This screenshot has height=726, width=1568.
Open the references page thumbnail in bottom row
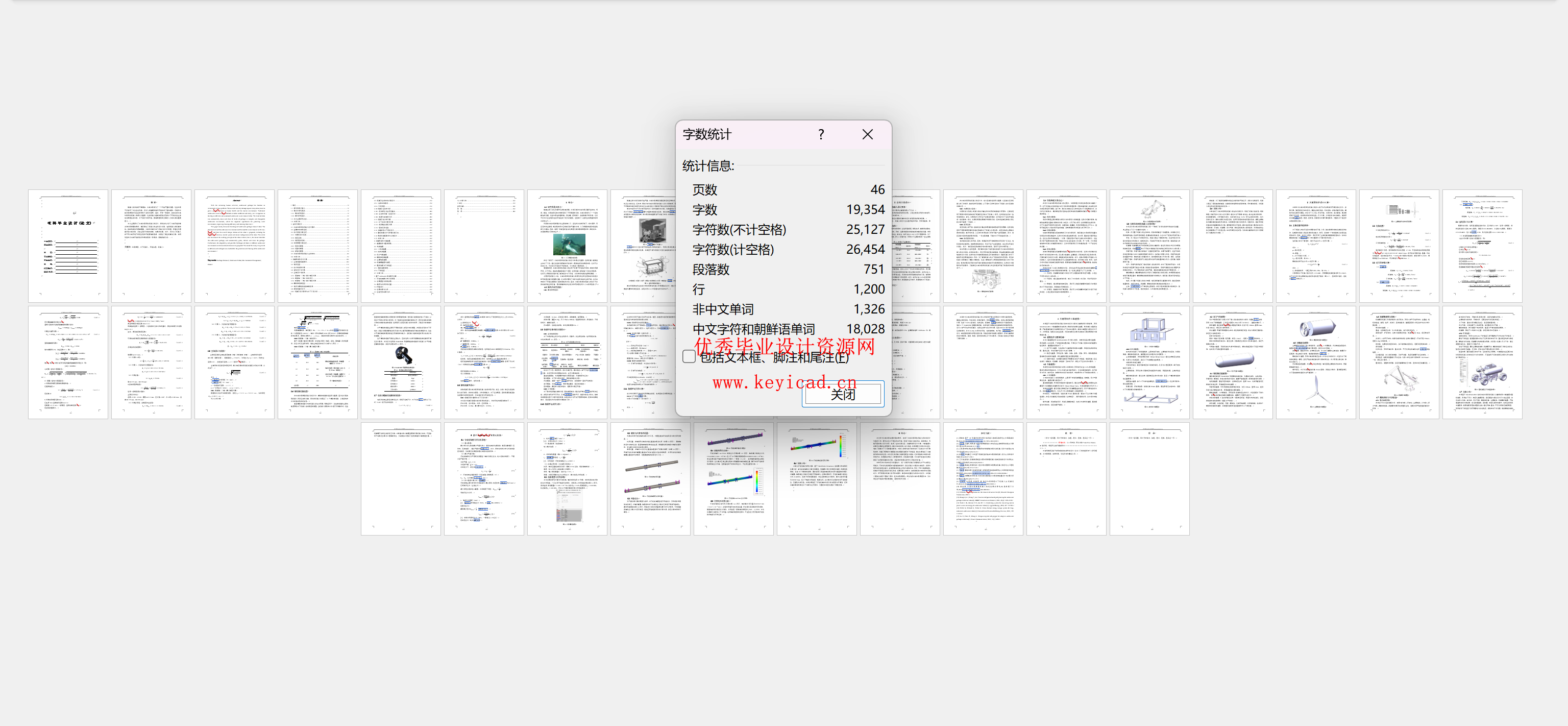point(983,479)
